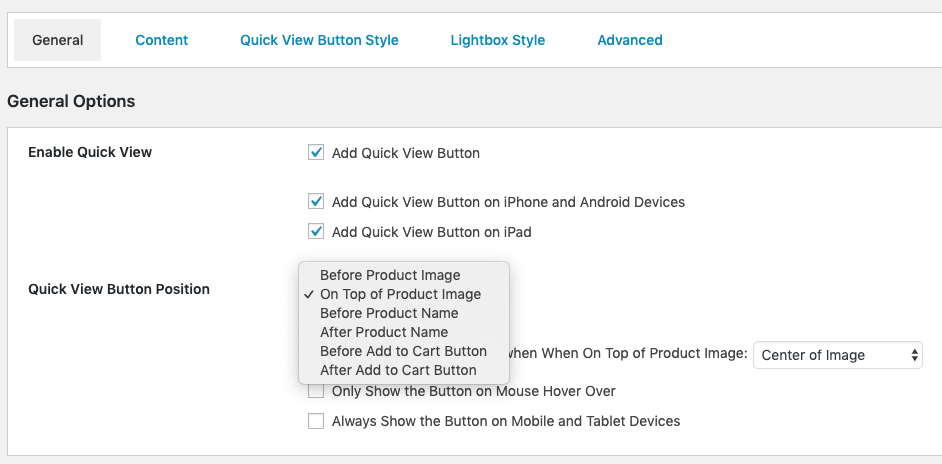
Task: Check Always Show Button on Mobile and Tablet
Action: (x=316, y=421)
